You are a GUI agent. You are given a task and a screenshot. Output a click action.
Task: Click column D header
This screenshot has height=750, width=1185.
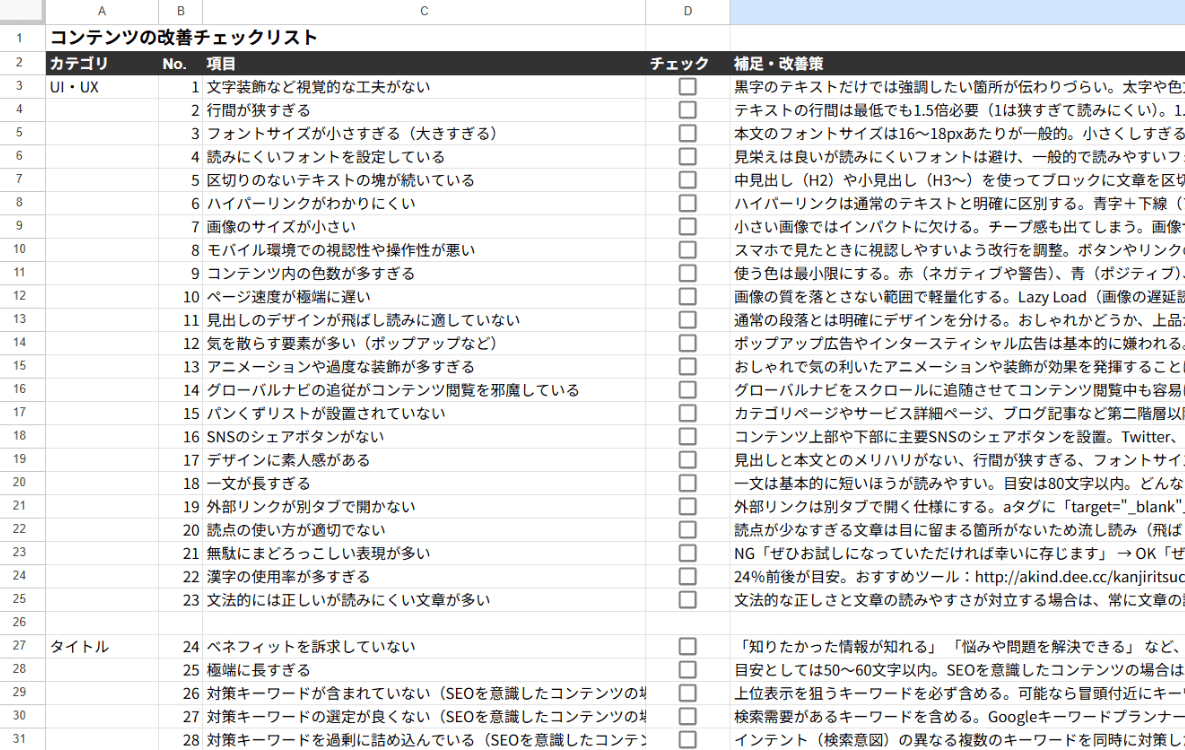(687, 12)
